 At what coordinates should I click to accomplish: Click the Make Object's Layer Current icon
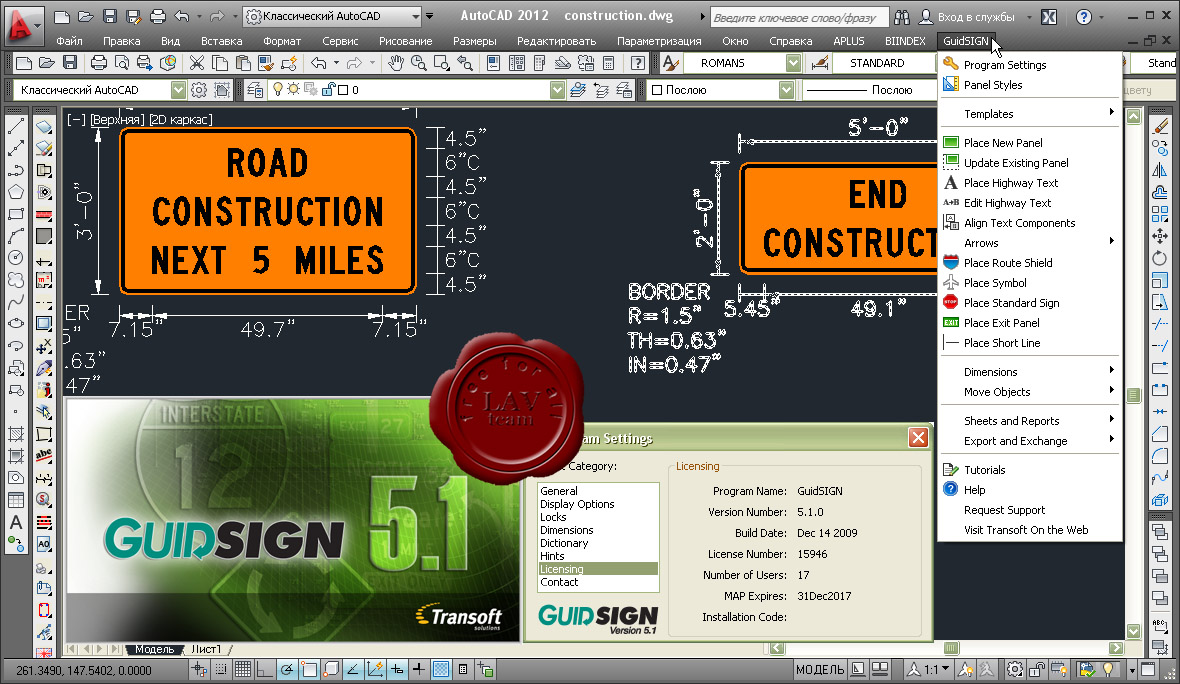coord(578,90)
